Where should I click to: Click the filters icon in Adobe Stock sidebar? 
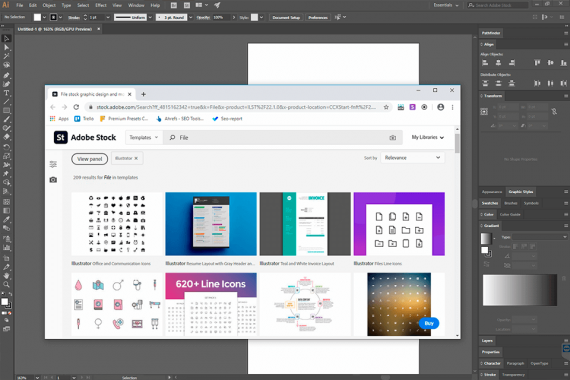pyautogui.click(x=53, y=164)
